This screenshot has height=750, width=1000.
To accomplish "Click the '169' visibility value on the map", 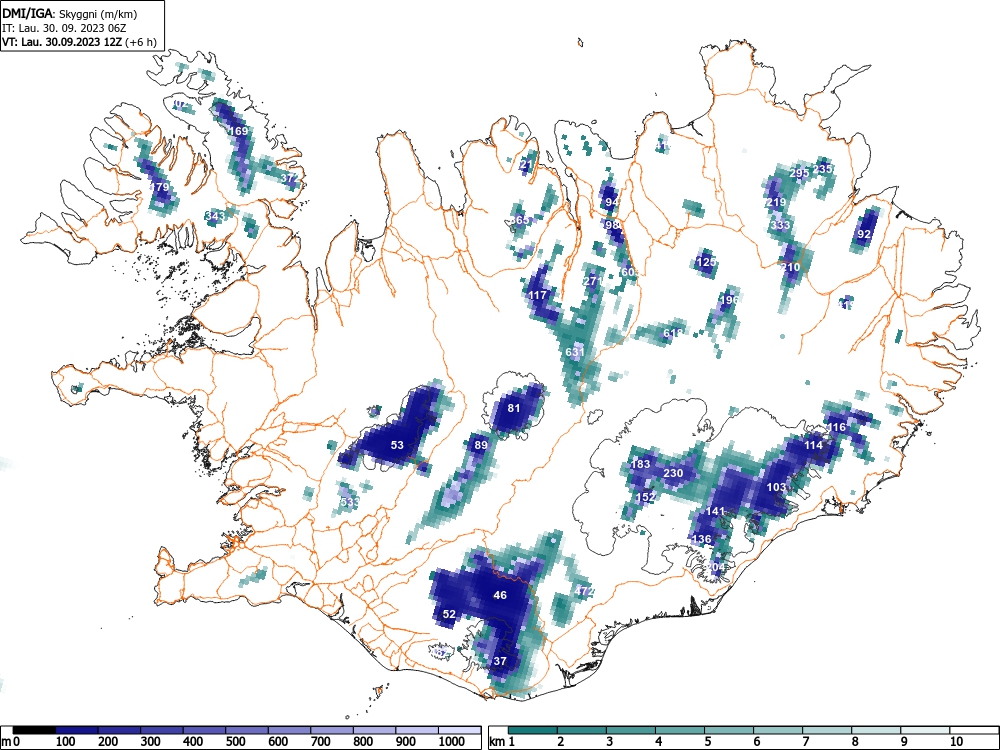I will pos(238,131).
